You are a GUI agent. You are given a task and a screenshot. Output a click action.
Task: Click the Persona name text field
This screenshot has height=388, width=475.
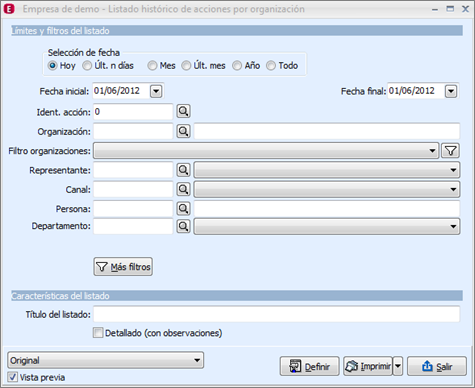pyautogui.click(x=327, y=209)
